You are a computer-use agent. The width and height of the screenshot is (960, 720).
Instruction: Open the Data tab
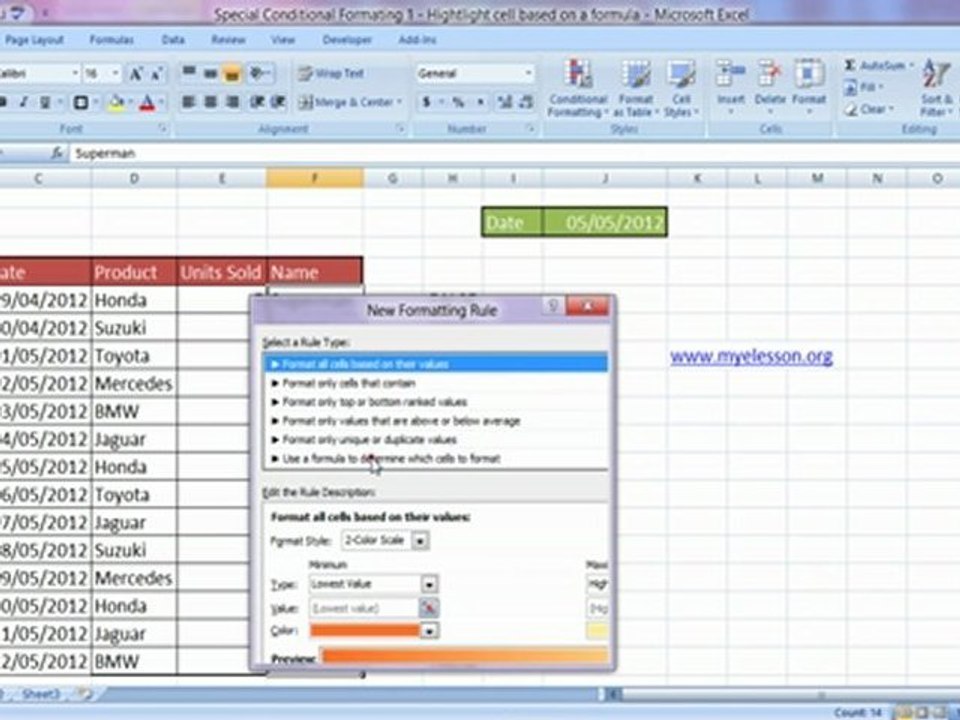click(173, 40)
